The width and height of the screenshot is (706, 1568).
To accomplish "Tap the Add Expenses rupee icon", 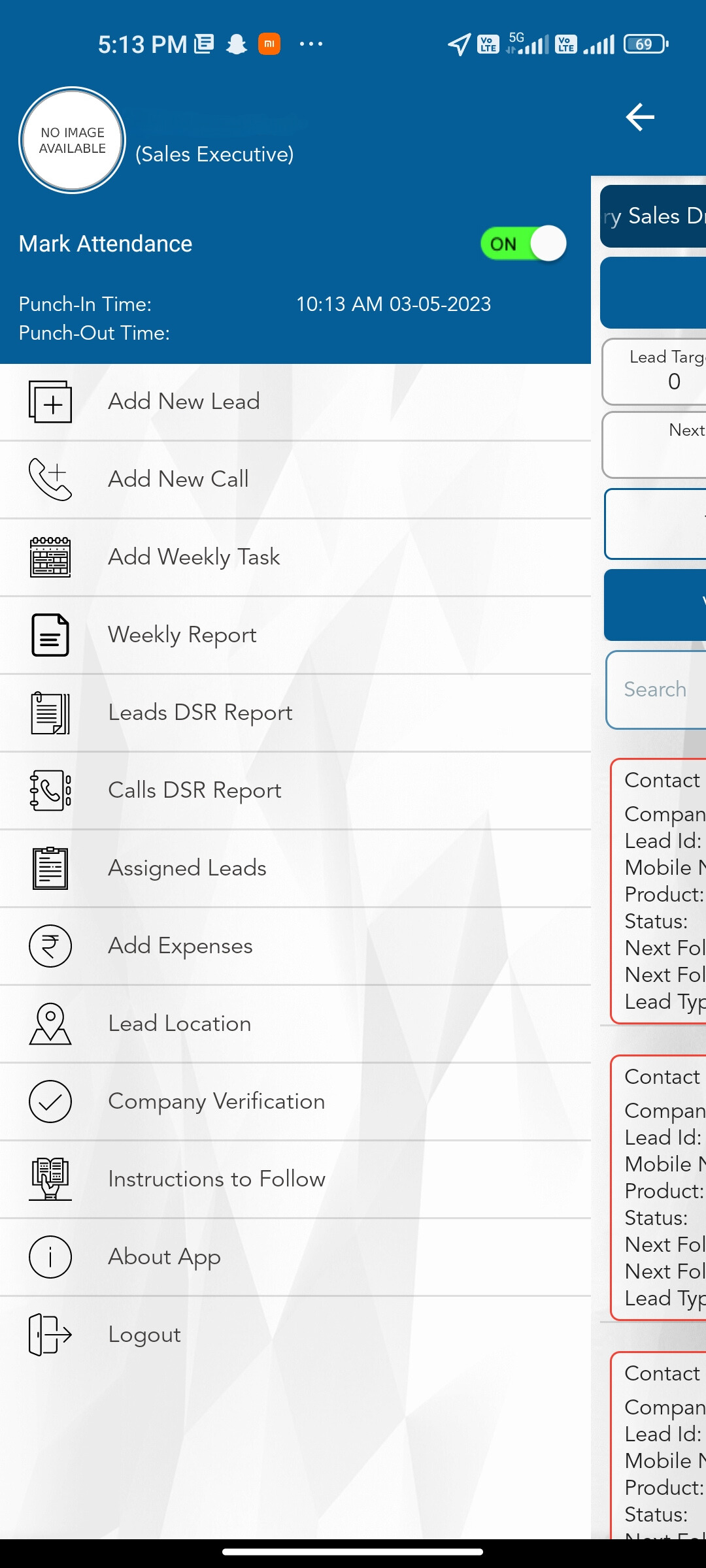I will [x=50, y=946].
